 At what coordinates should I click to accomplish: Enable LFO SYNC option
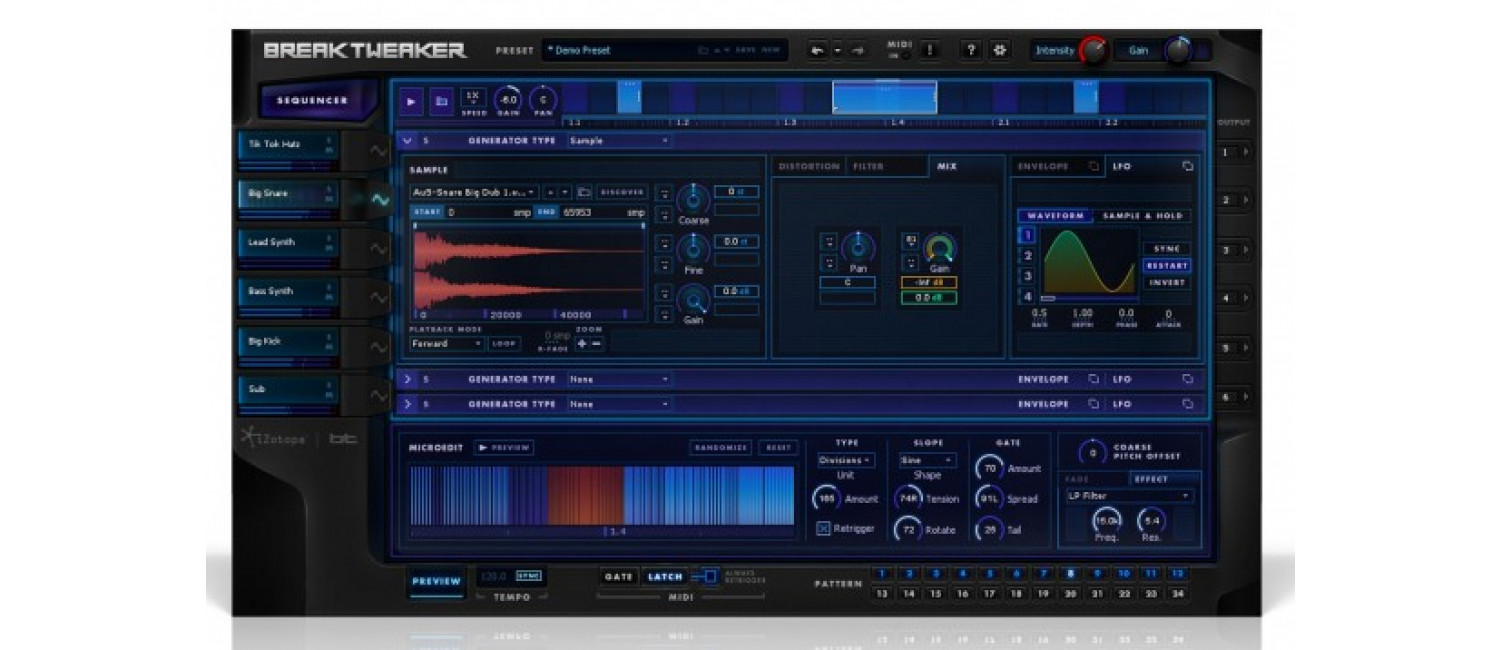(1166, 248)
